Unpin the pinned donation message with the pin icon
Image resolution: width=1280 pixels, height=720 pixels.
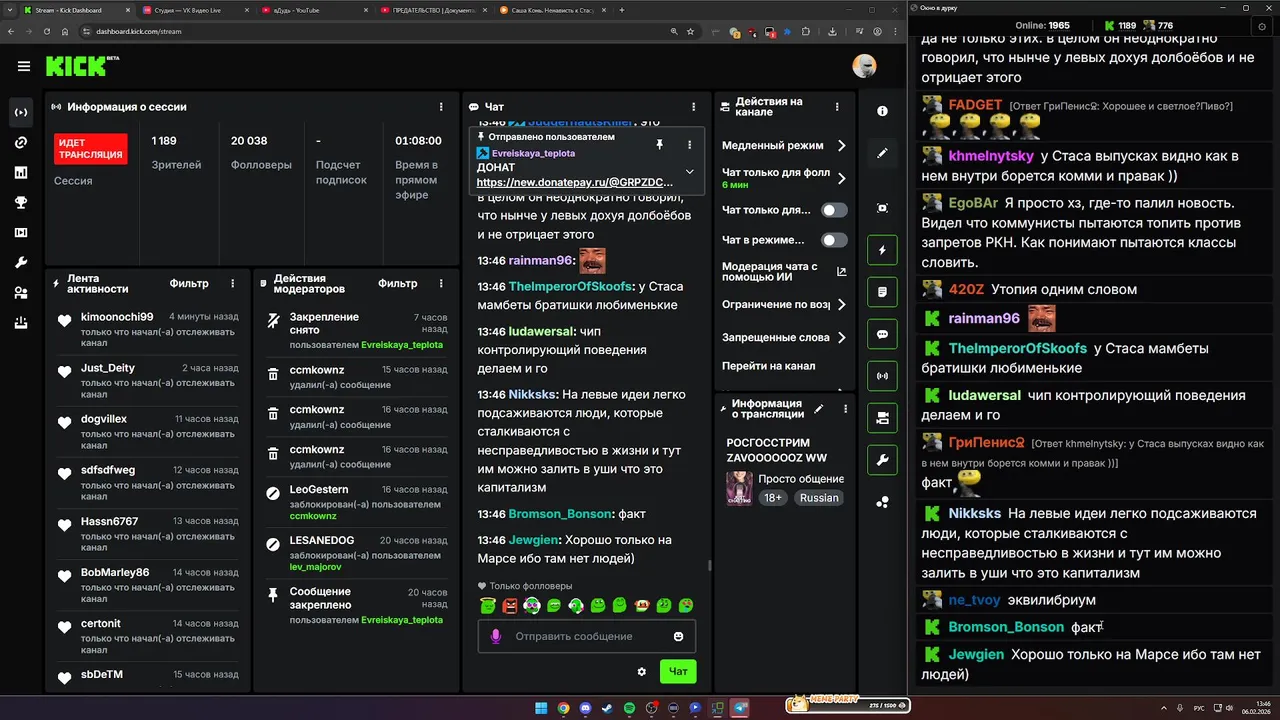(x=659, y=145)
